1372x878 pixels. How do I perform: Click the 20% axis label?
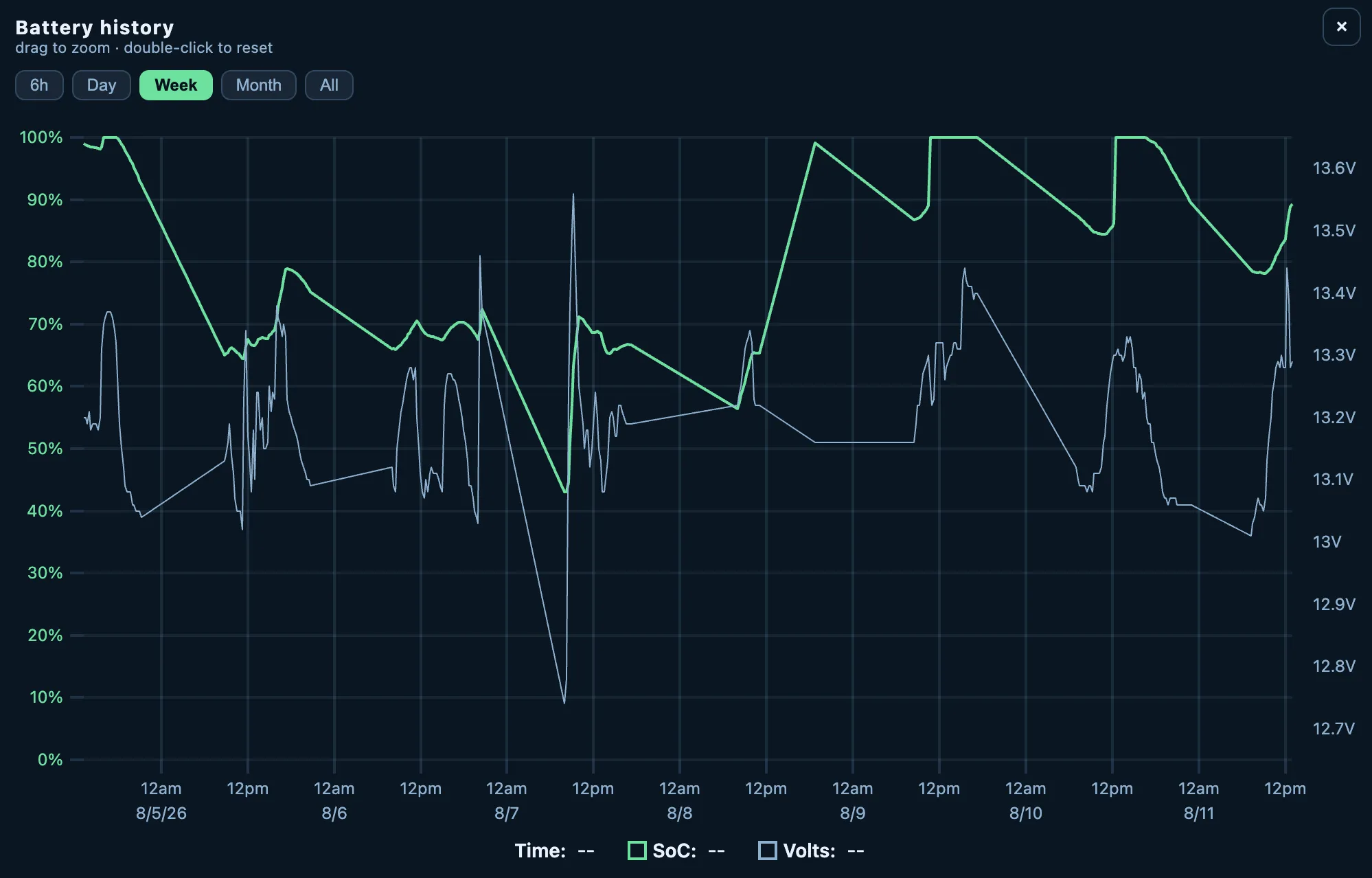pos(45,635)
